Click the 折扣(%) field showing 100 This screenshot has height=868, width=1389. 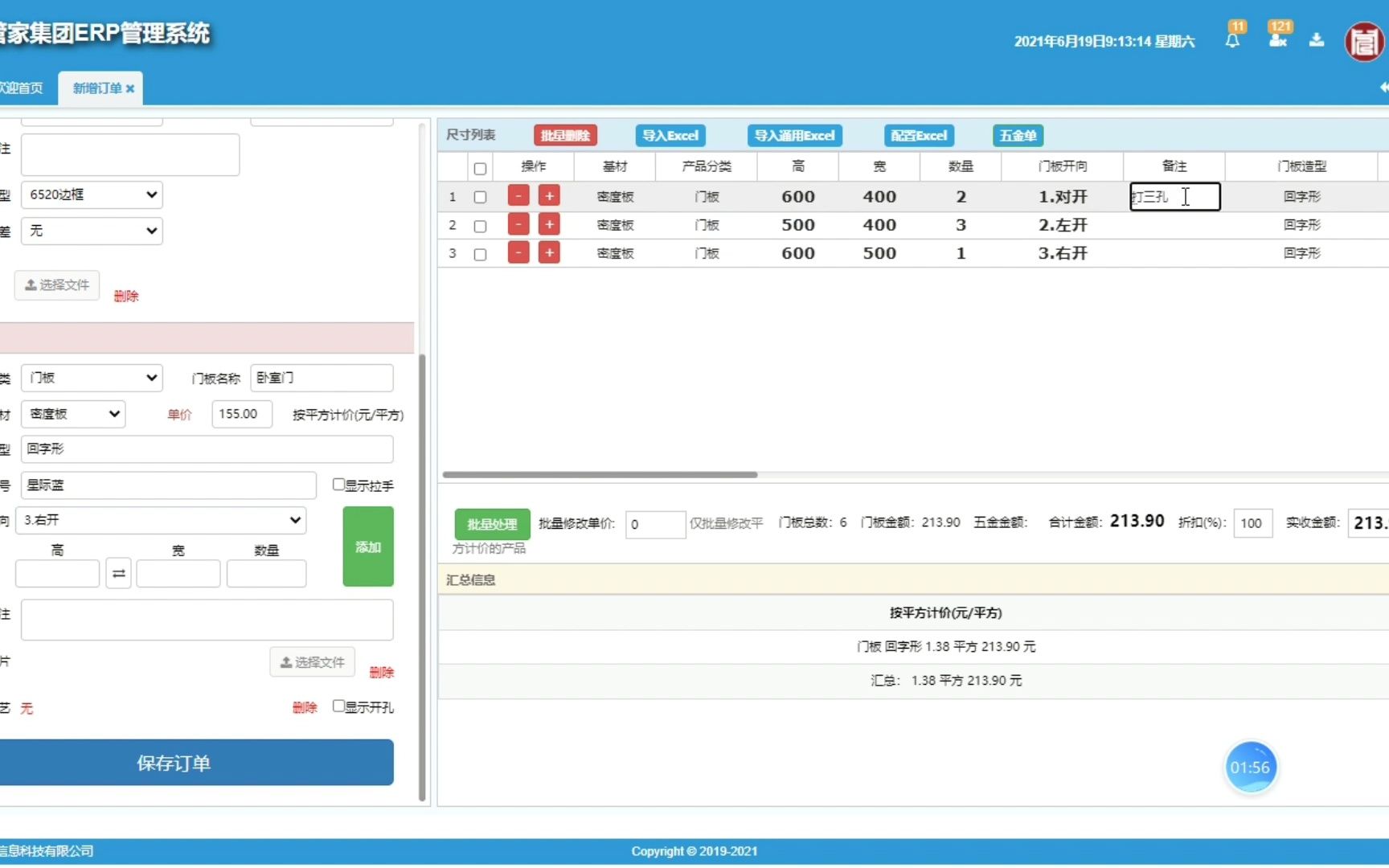tap(1252, 523)
